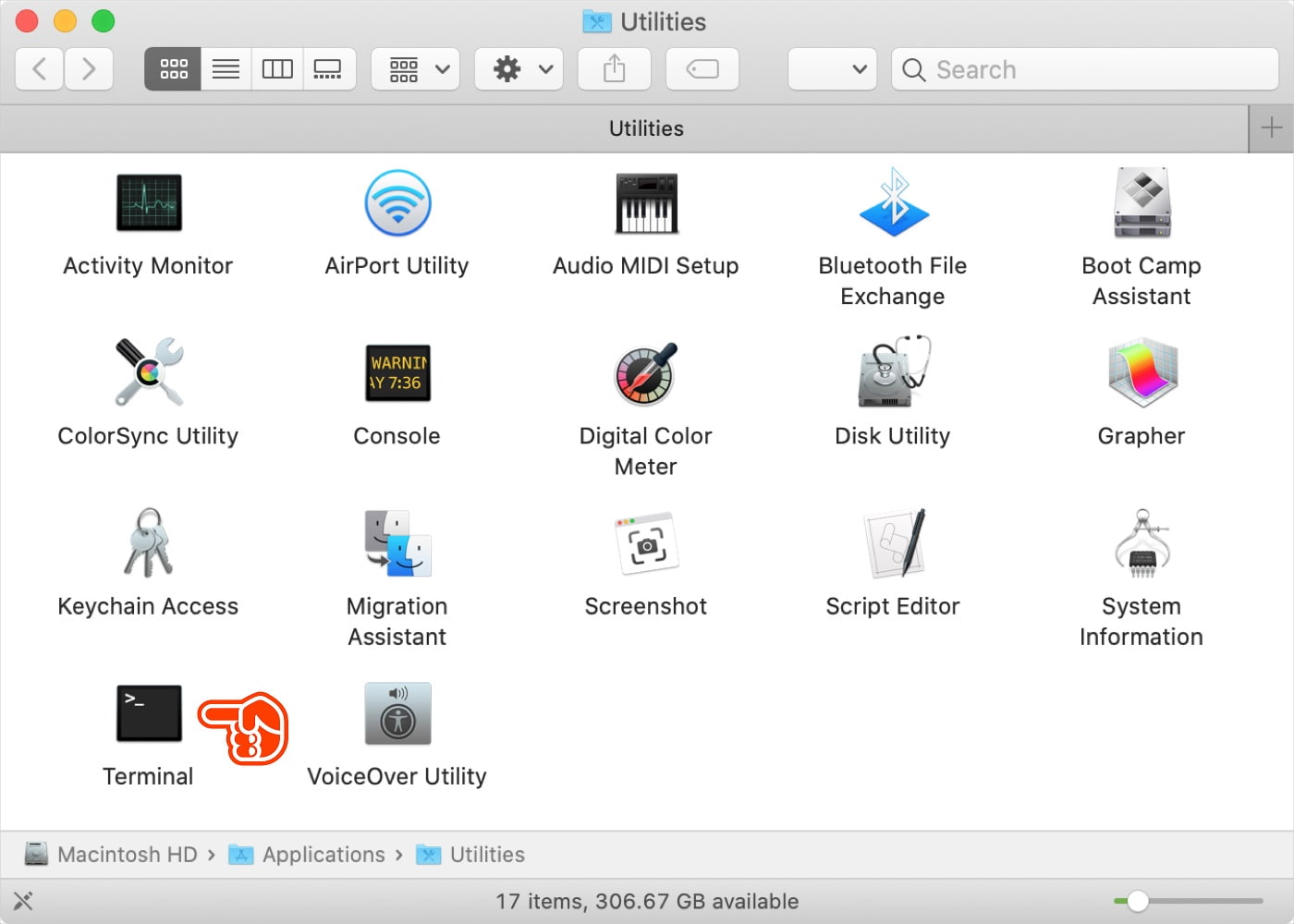Go back with the left arrow button
Screen dimensions: 1294x924
pos(40,69)
